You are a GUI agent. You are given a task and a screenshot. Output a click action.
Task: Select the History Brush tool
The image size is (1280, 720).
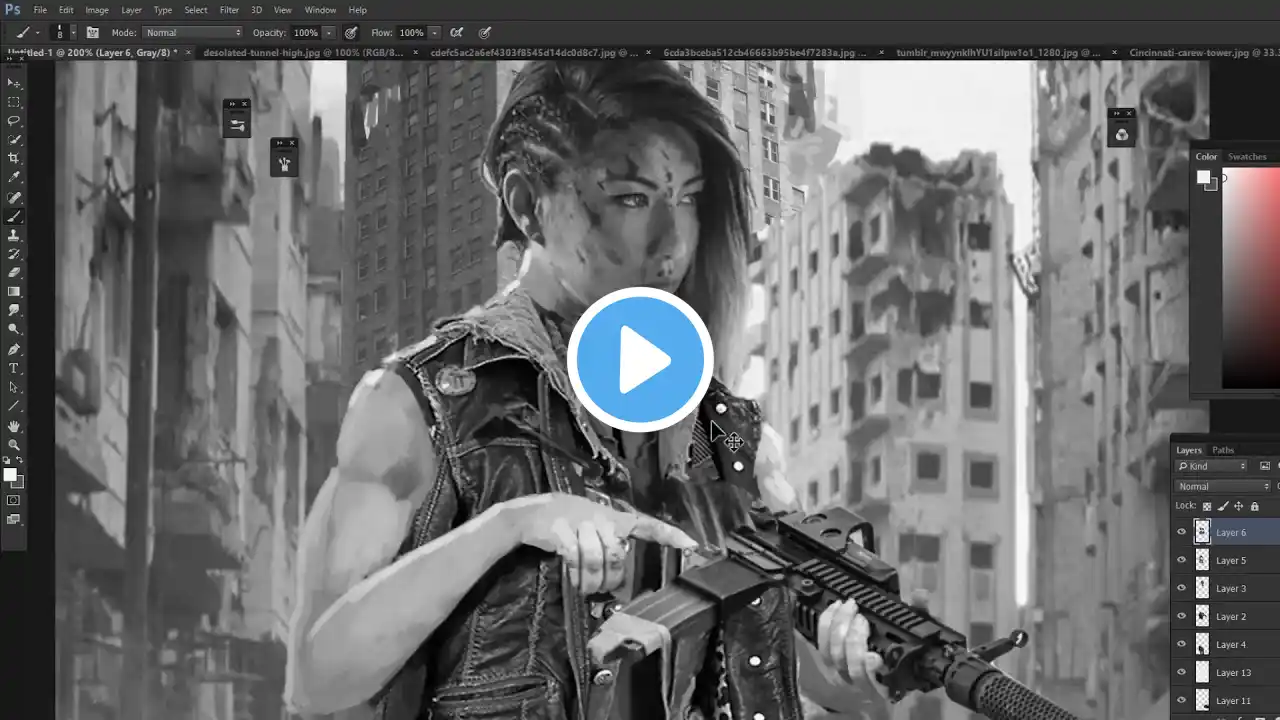coord(14,255)
